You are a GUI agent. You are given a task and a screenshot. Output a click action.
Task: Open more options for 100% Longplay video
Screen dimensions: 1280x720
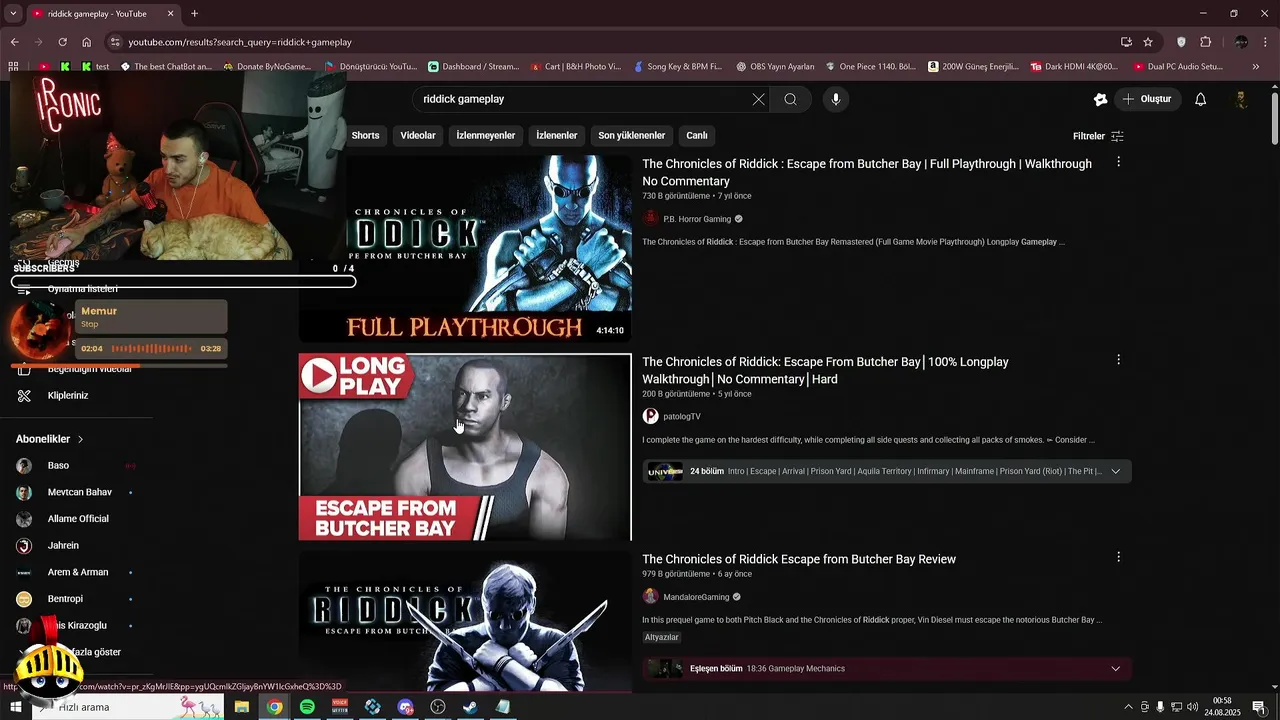tap(1118, 360)
